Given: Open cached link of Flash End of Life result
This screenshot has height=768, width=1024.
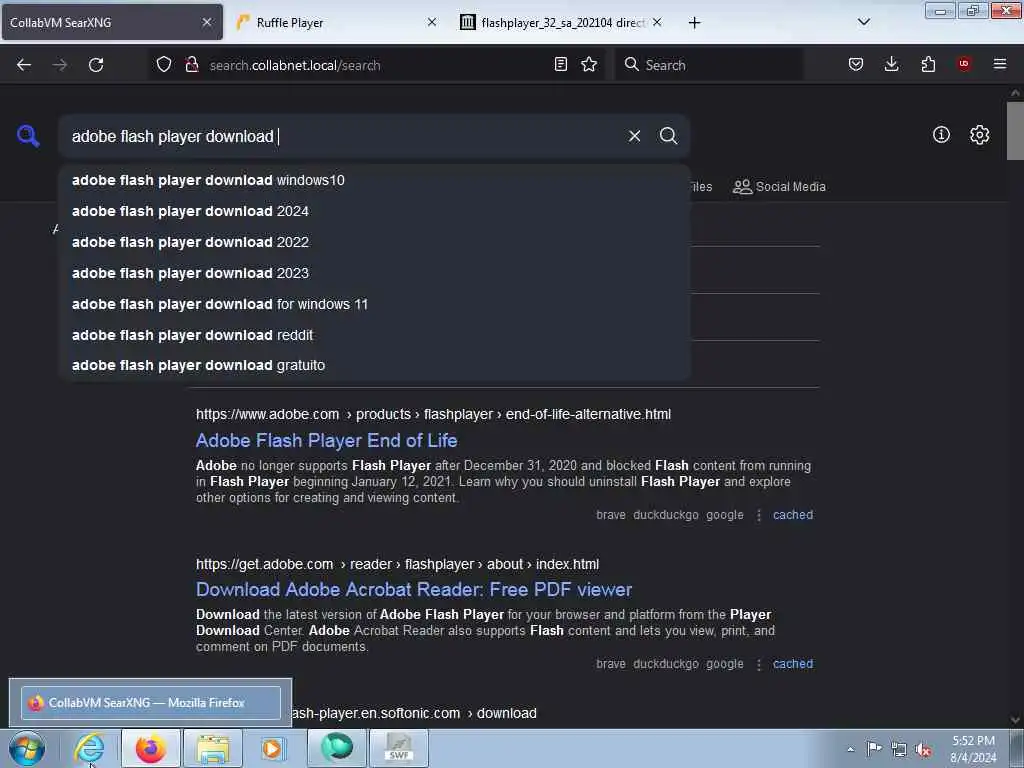Looking at the screenshot, I should (793, 515).
